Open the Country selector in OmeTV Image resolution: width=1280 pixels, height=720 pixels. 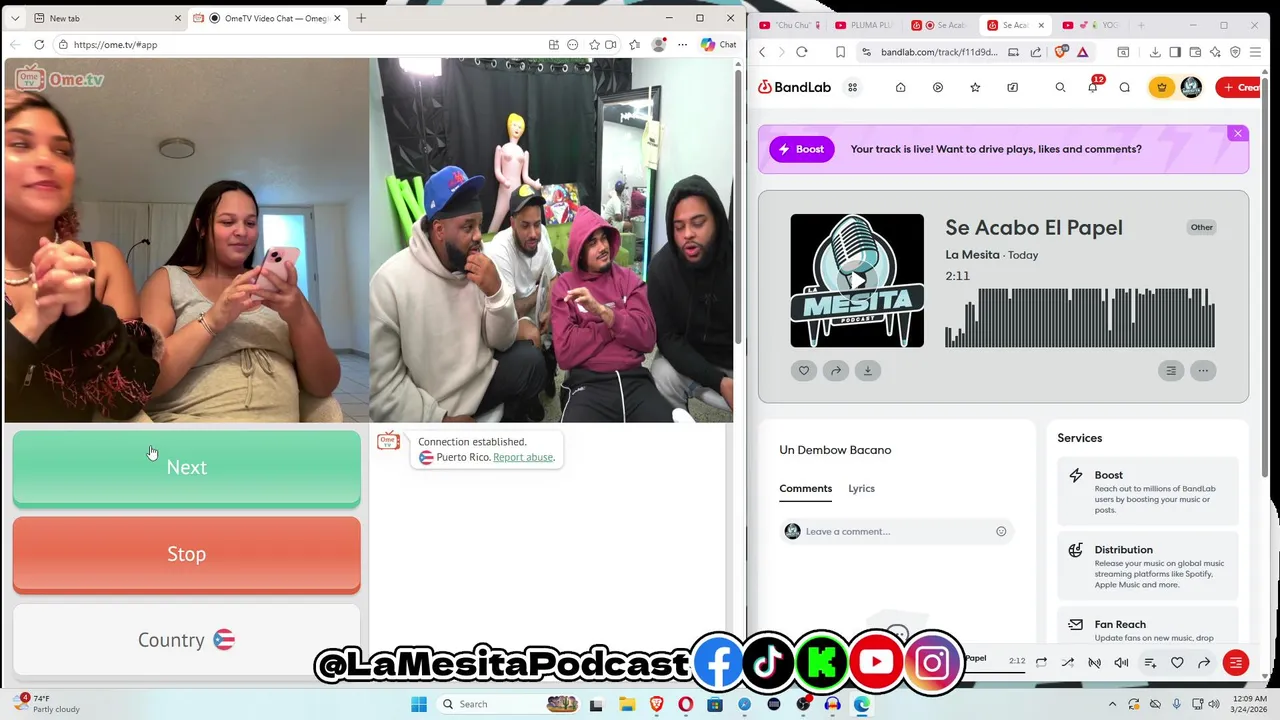186,640
